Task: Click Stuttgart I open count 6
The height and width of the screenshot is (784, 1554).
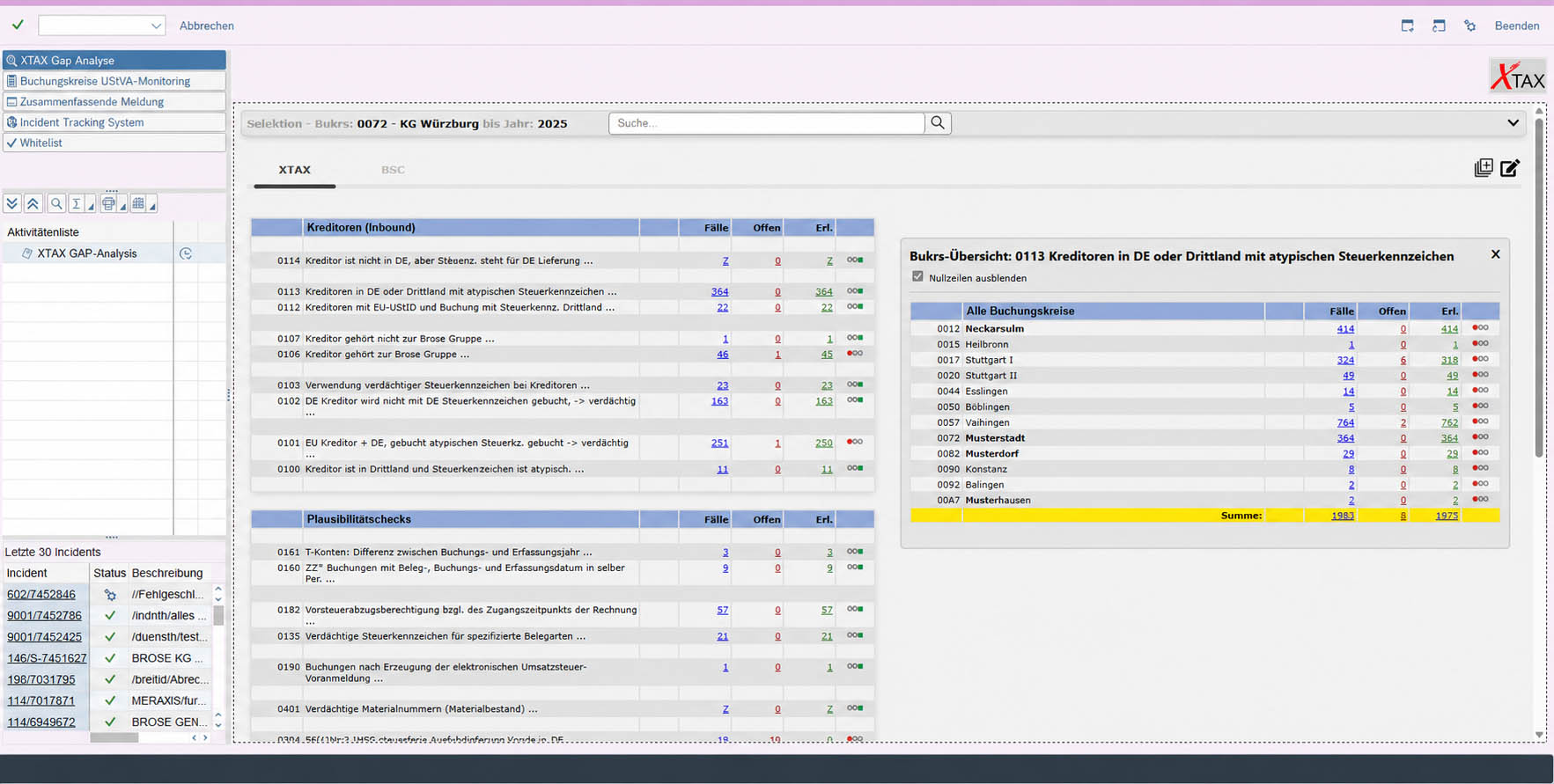Action: click(1403, 360)
